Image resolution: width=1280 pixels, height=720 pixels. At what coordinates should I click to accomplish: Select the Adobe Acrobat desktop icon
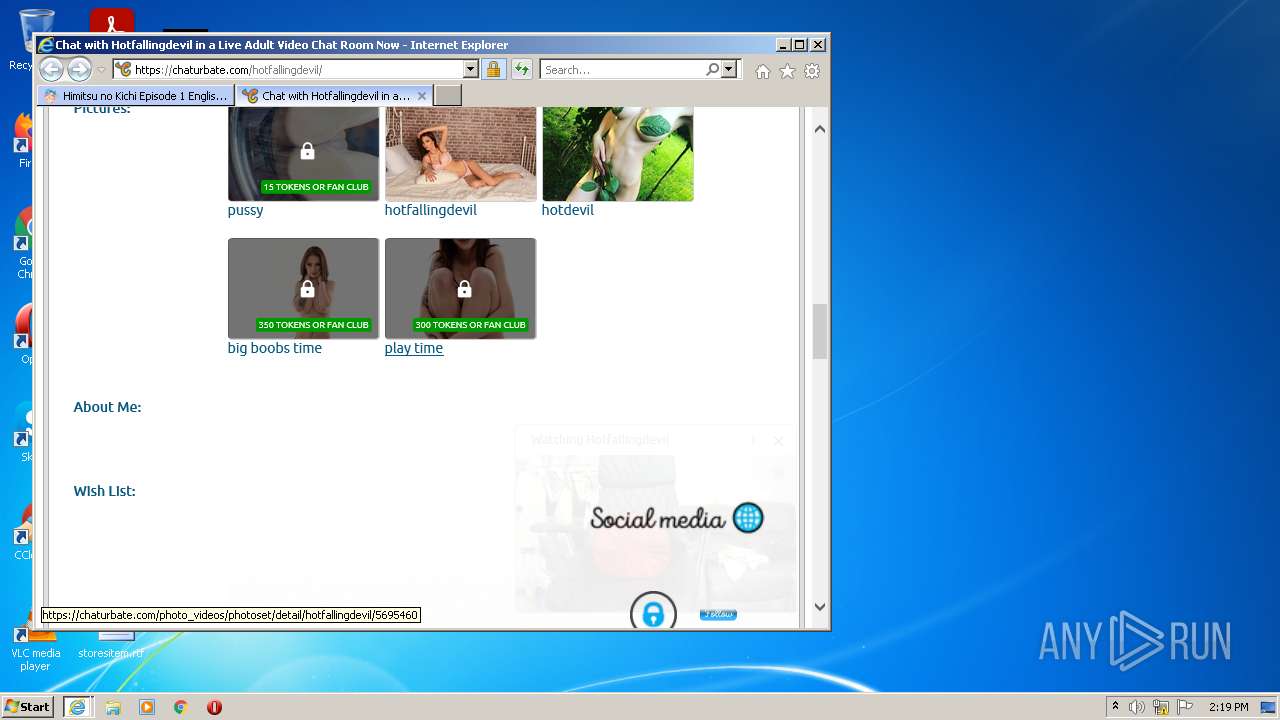pyautogui.click(x=111, y=21)
